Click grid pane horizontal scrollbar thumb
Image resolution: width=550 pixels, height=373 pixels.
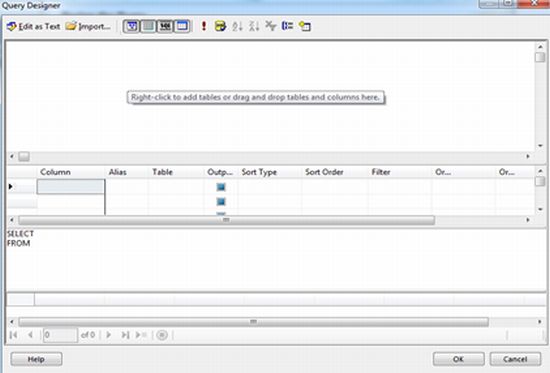point(227,220)
